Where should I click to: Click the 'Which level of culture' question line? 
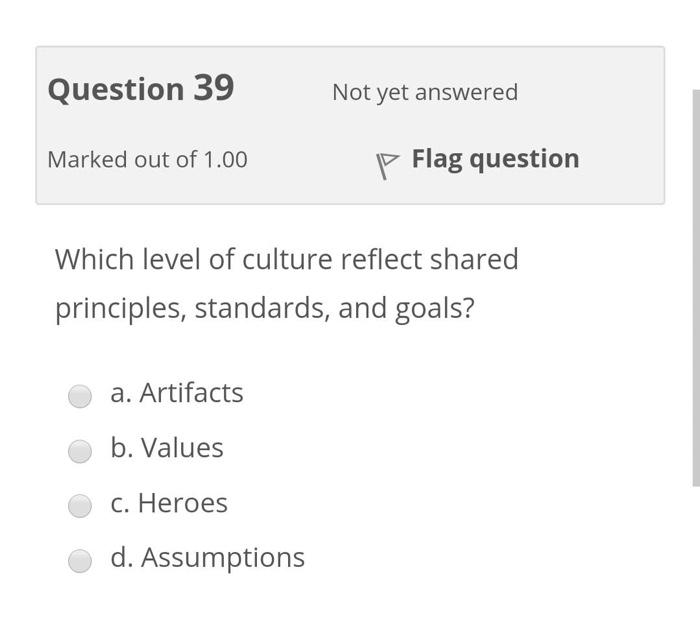[286, 259]
